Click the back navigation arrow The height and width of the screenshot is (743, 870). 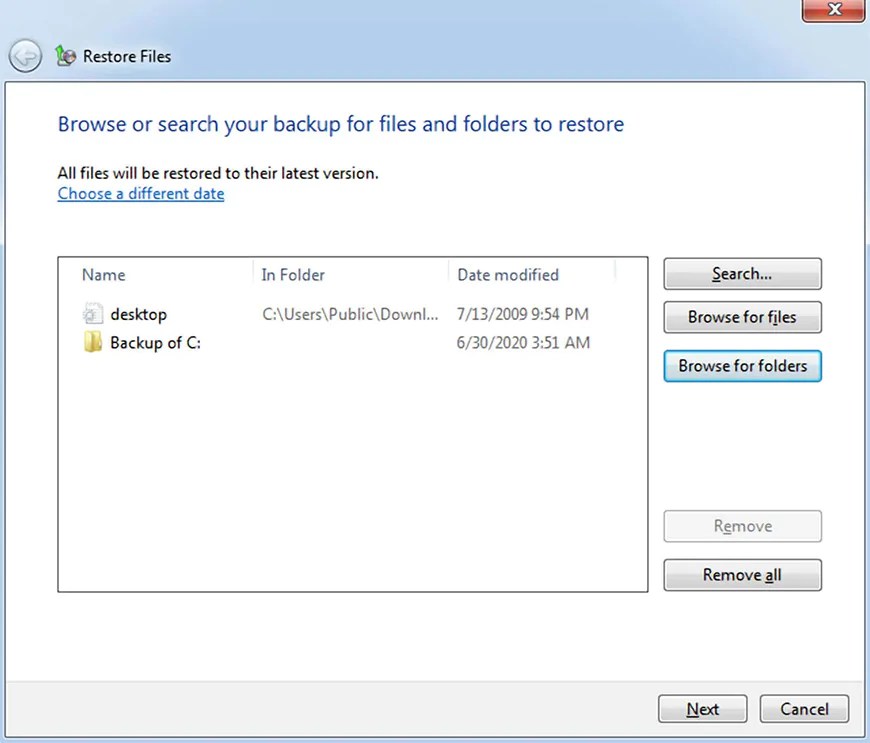tap(25, 56)
